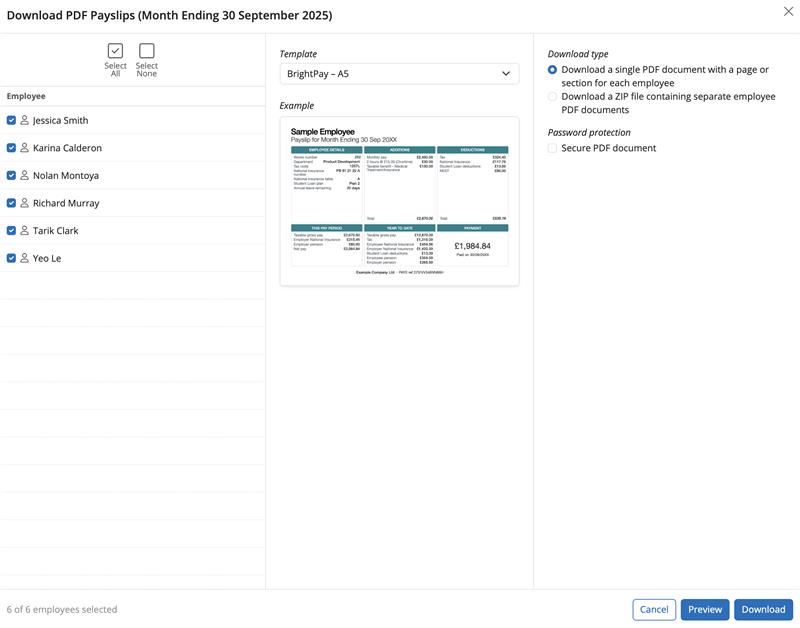
Task: Click the Employee column header
Action: click(x=26, y=96)
